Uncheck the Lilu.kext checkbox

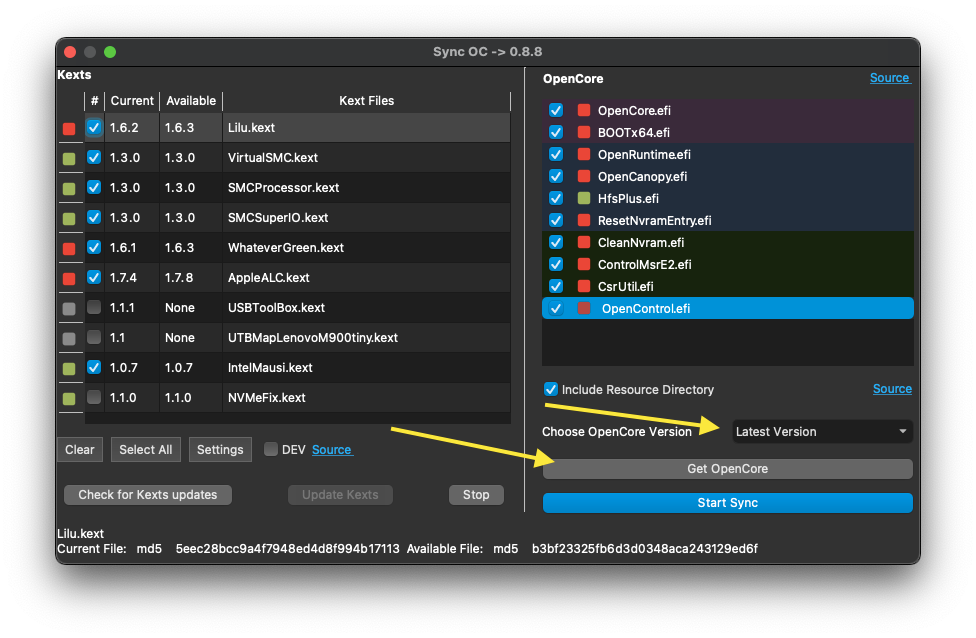click(94, 127)
